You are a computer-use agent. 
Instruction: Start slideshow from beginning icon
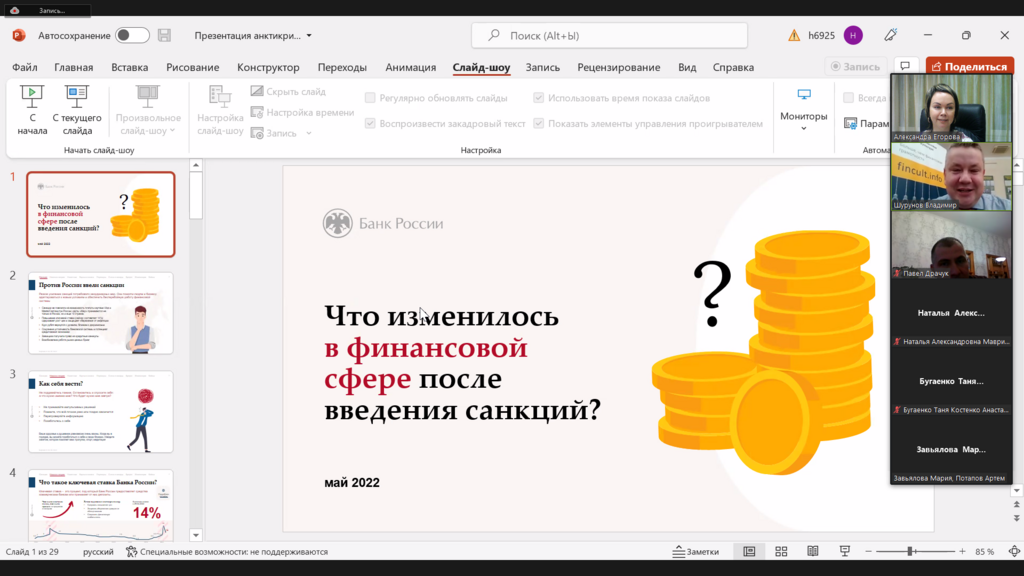tap(31, 96)
